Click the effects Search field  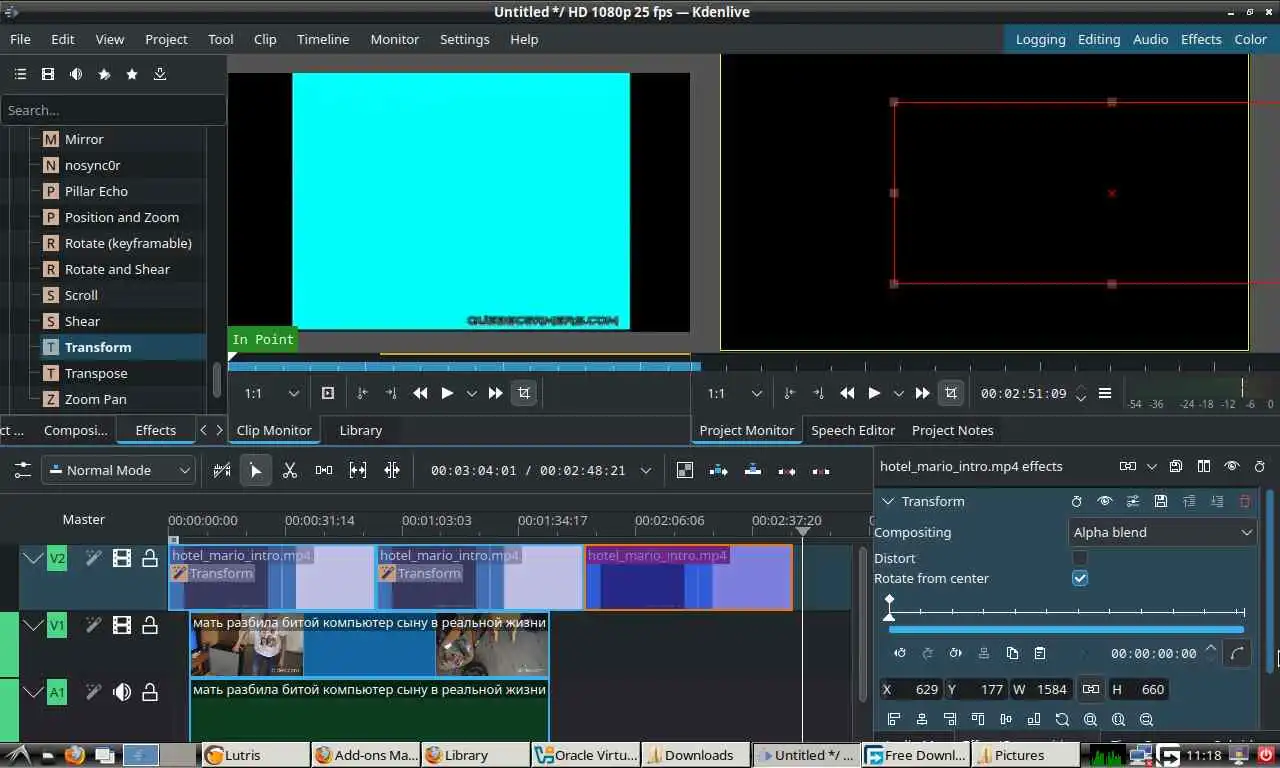(x=112, y=110)
